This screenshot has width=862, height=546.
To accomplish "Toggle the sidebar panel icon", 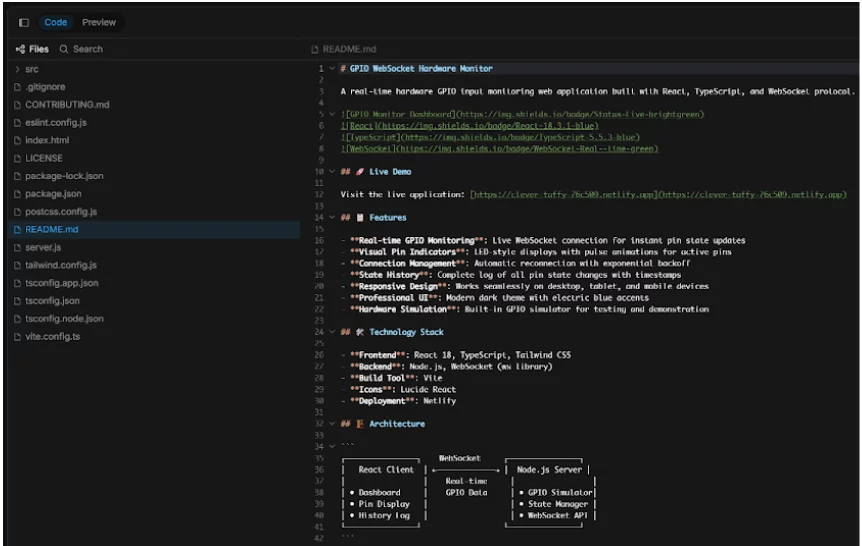I will click(x=24, y=23).
